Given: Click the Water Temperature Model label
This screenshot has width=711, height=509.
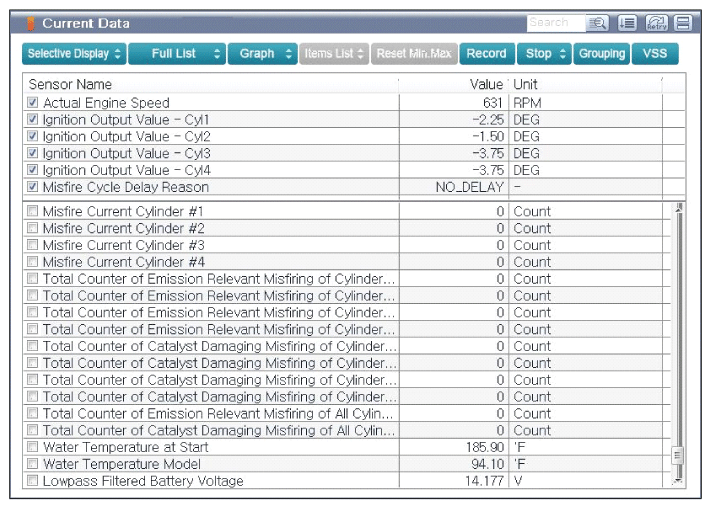Looking at the screenshot, I should (122, 464).
